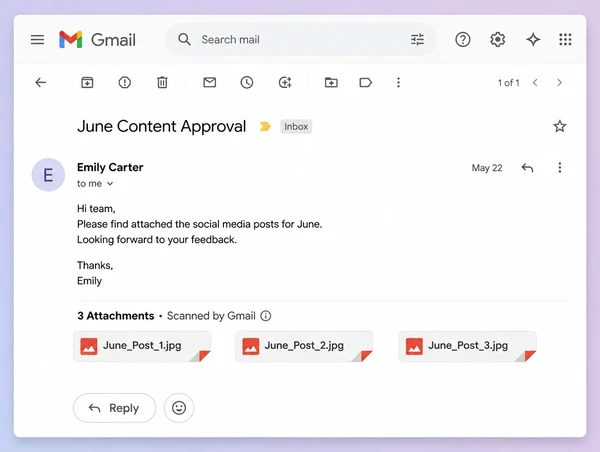Image resolution: width=600 pixels, height=452 pixels.
Task: Add an emoji reaction
Action: pyautogui.click(x=179, y=408)
